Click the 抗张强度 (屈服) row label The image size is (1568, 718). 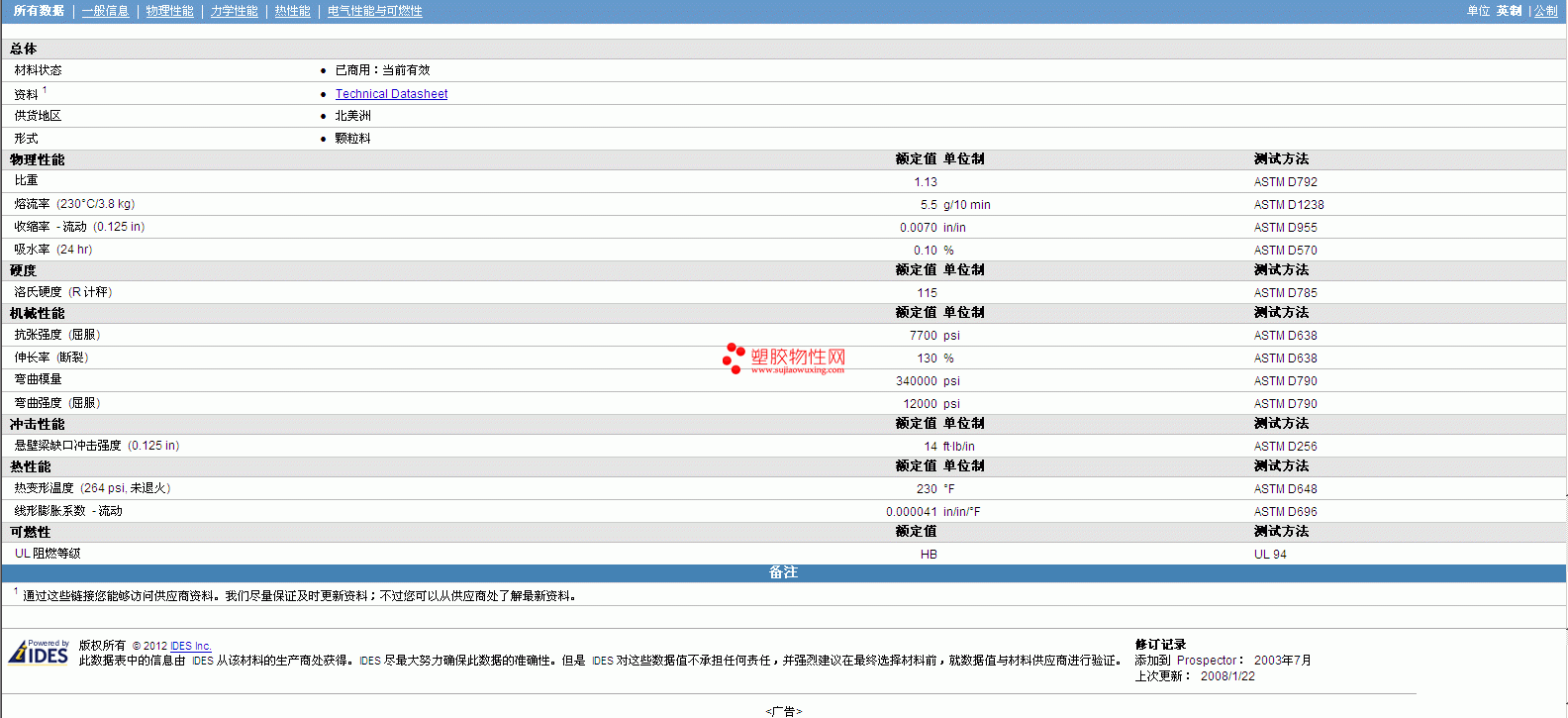(57, 335)
